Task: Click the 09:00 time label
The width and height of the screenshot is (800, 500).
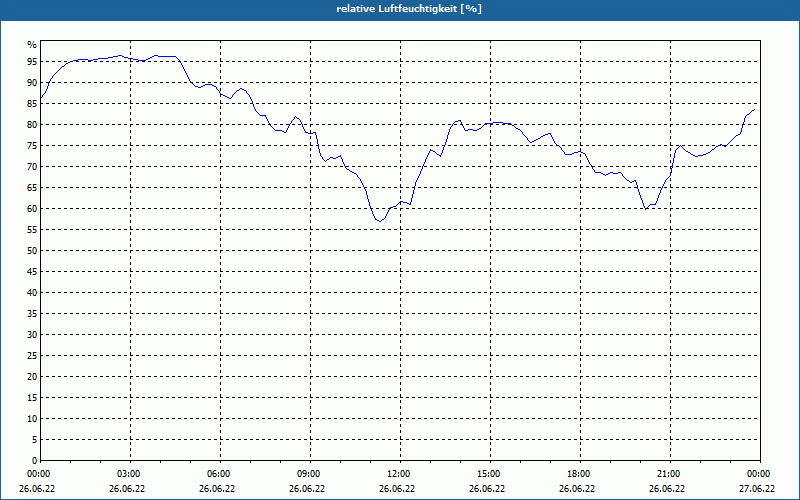Action: point(310,474)
